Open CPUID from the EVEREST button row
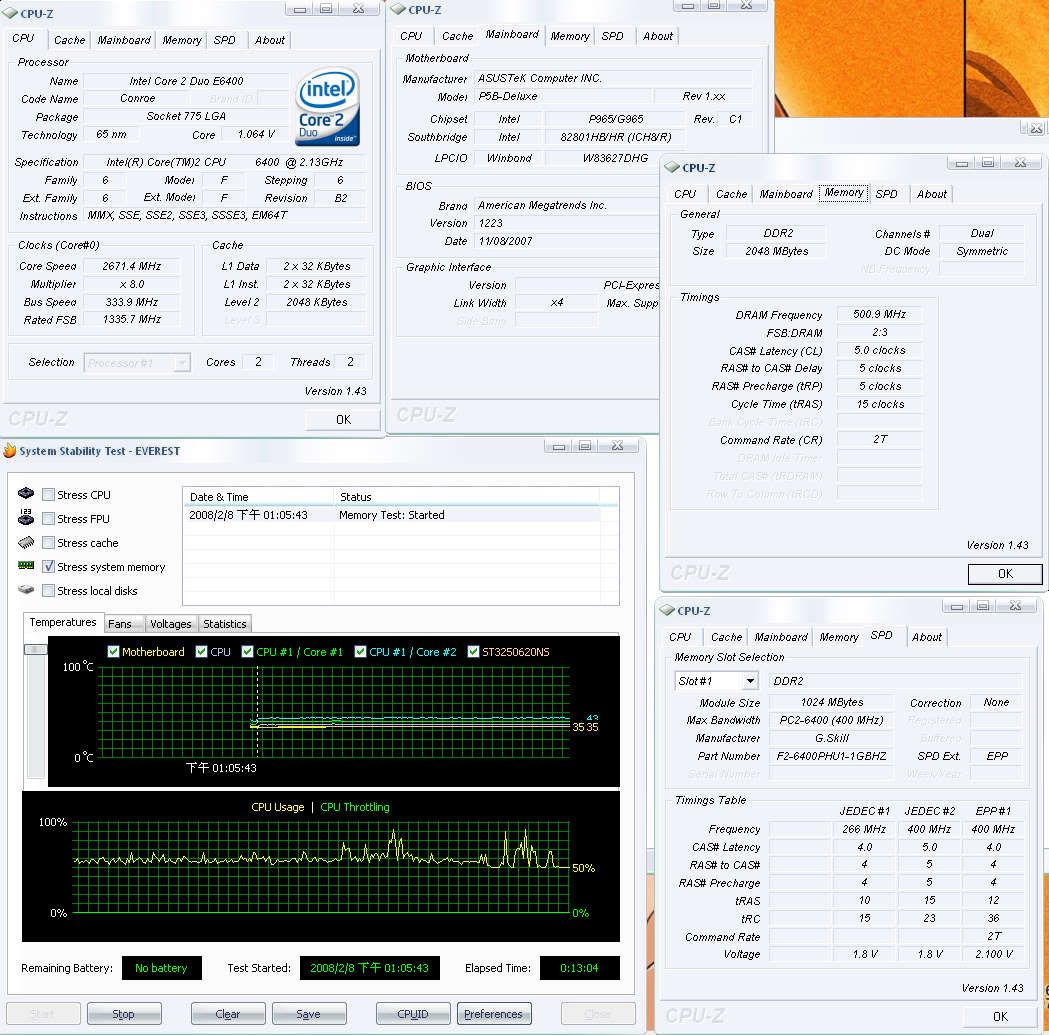This screenshot has height=1035, width=1049. pos(413,1014)
